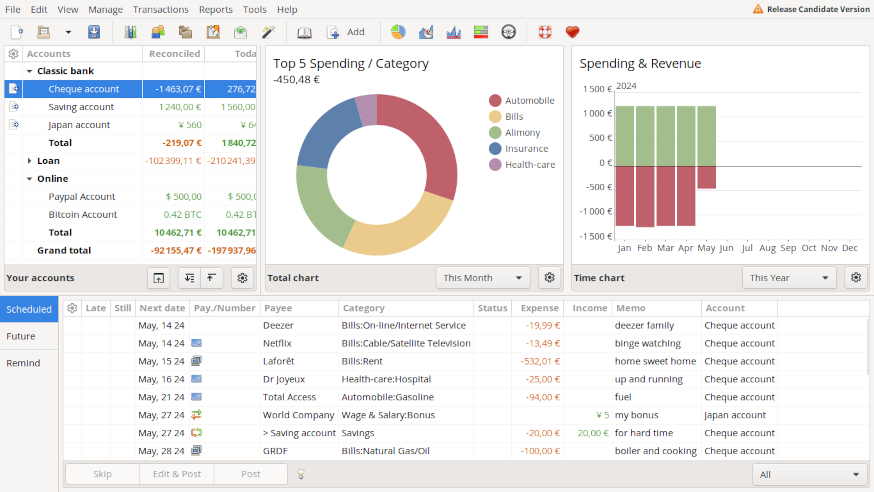Click the red heart donate icon
Viewport: 874px width, 492px height.
(572, 32)
